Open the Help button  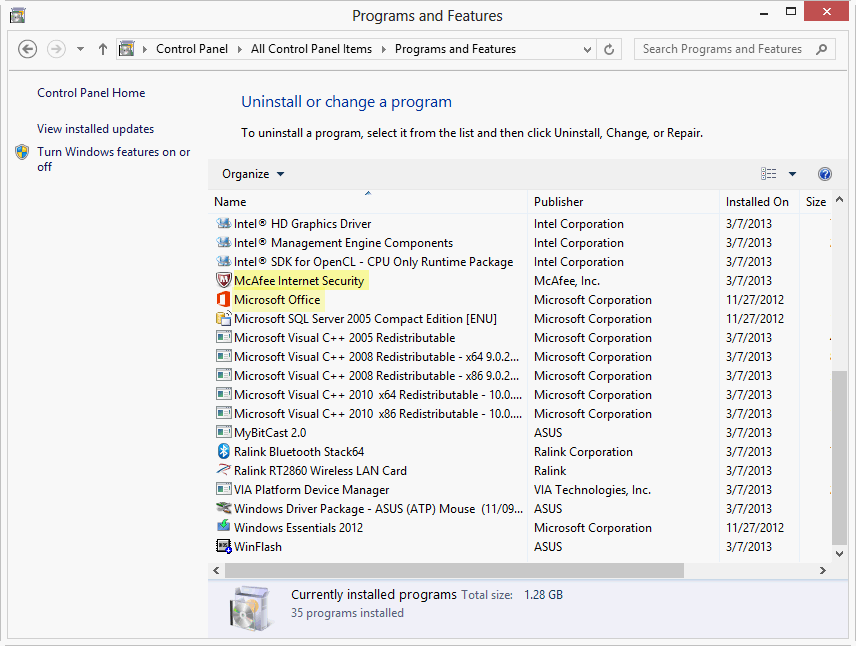[x=825, y=174]
